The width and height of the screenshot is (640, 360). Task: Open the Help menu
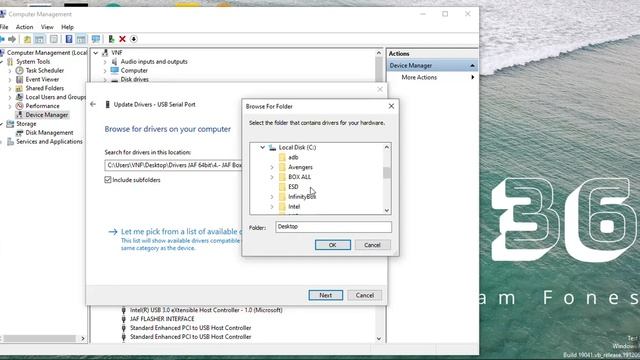[x=67, y=27]
